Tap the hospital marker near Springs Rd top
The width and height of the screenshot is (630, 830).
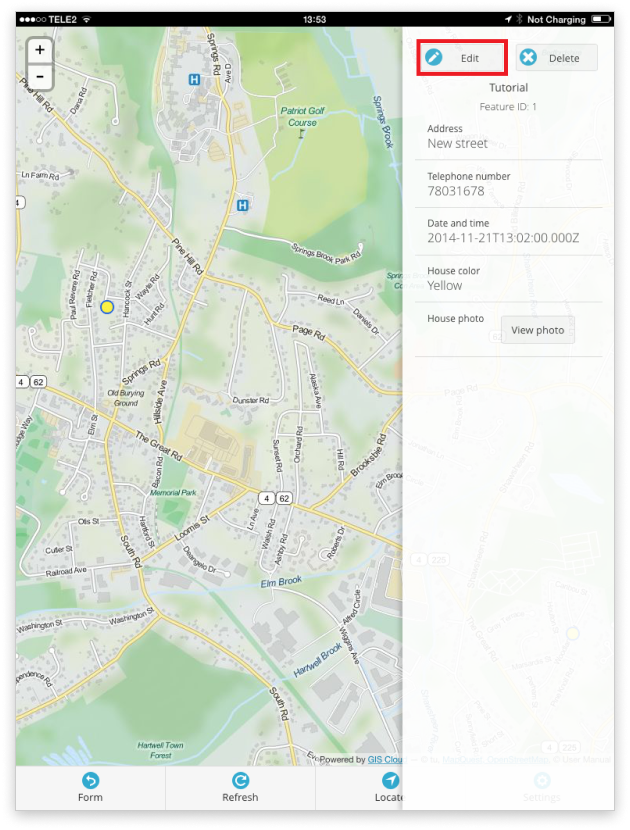(x=194, y=79)
